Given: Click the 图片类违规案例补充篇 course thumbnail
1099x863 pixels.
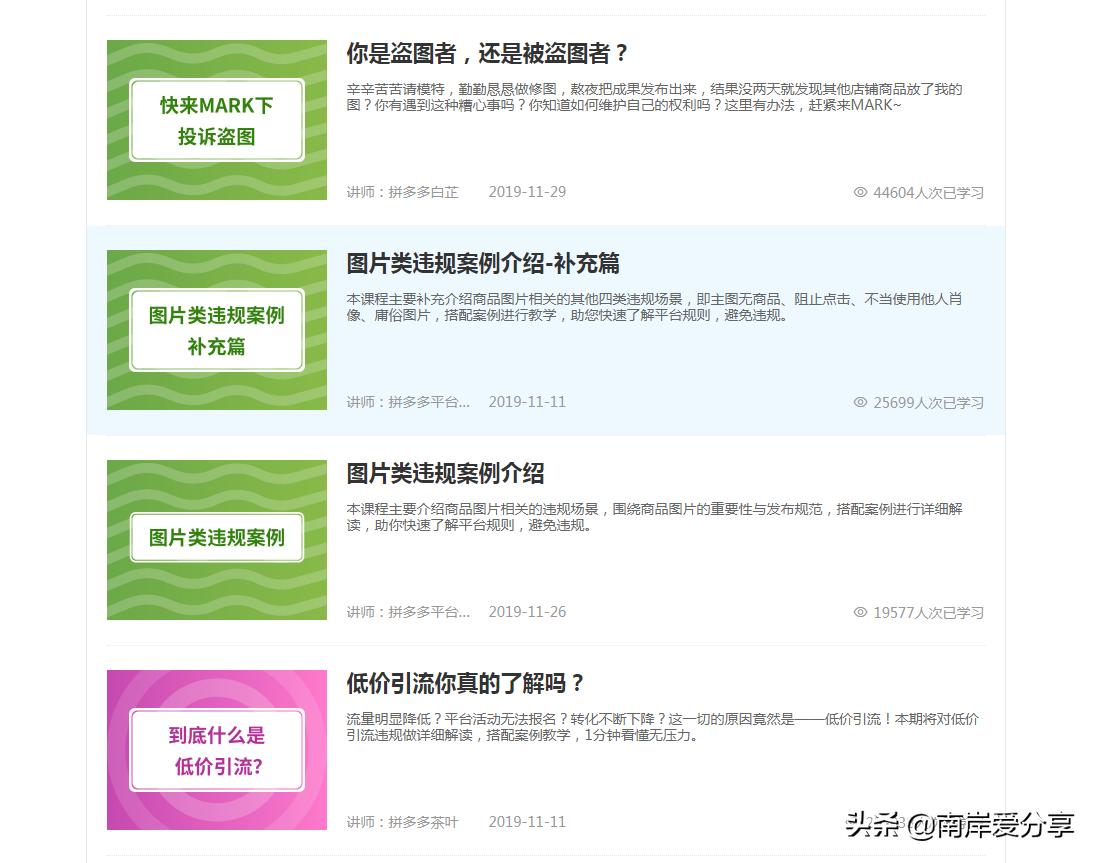Looking at the screenshot, I should [x=216, y=330].
